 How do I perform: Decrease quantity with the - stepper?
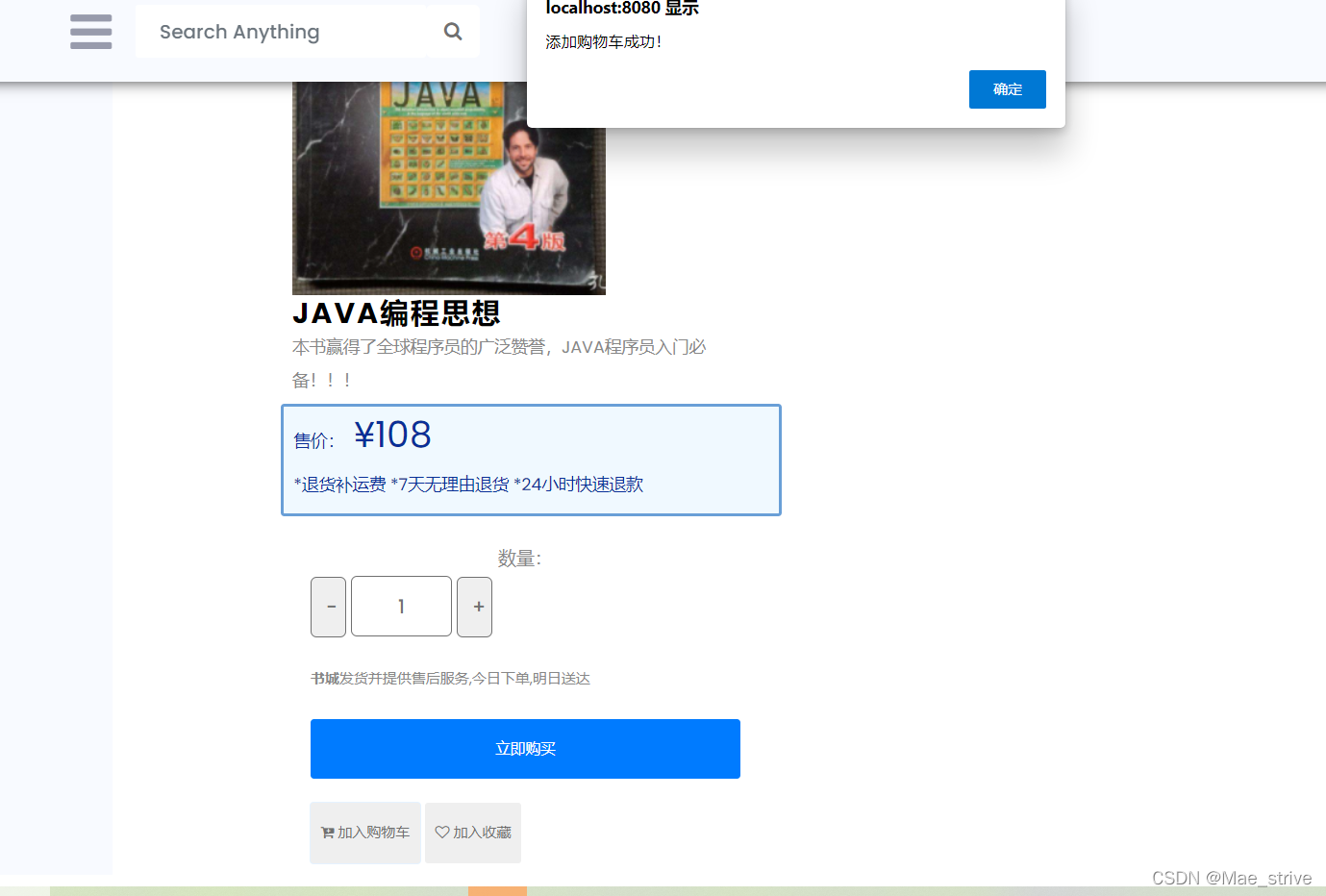pyautogui.click(x=328, y=607)
